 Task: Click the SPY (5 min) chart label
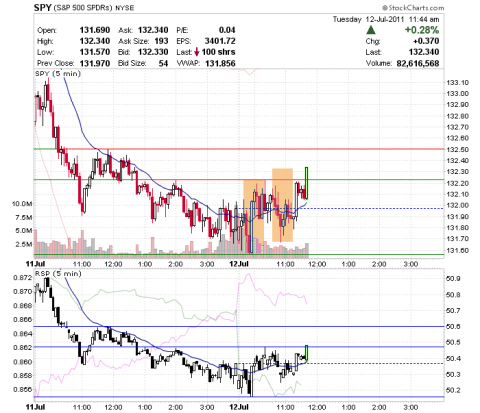pyautogui.click(x=58, y=73)
